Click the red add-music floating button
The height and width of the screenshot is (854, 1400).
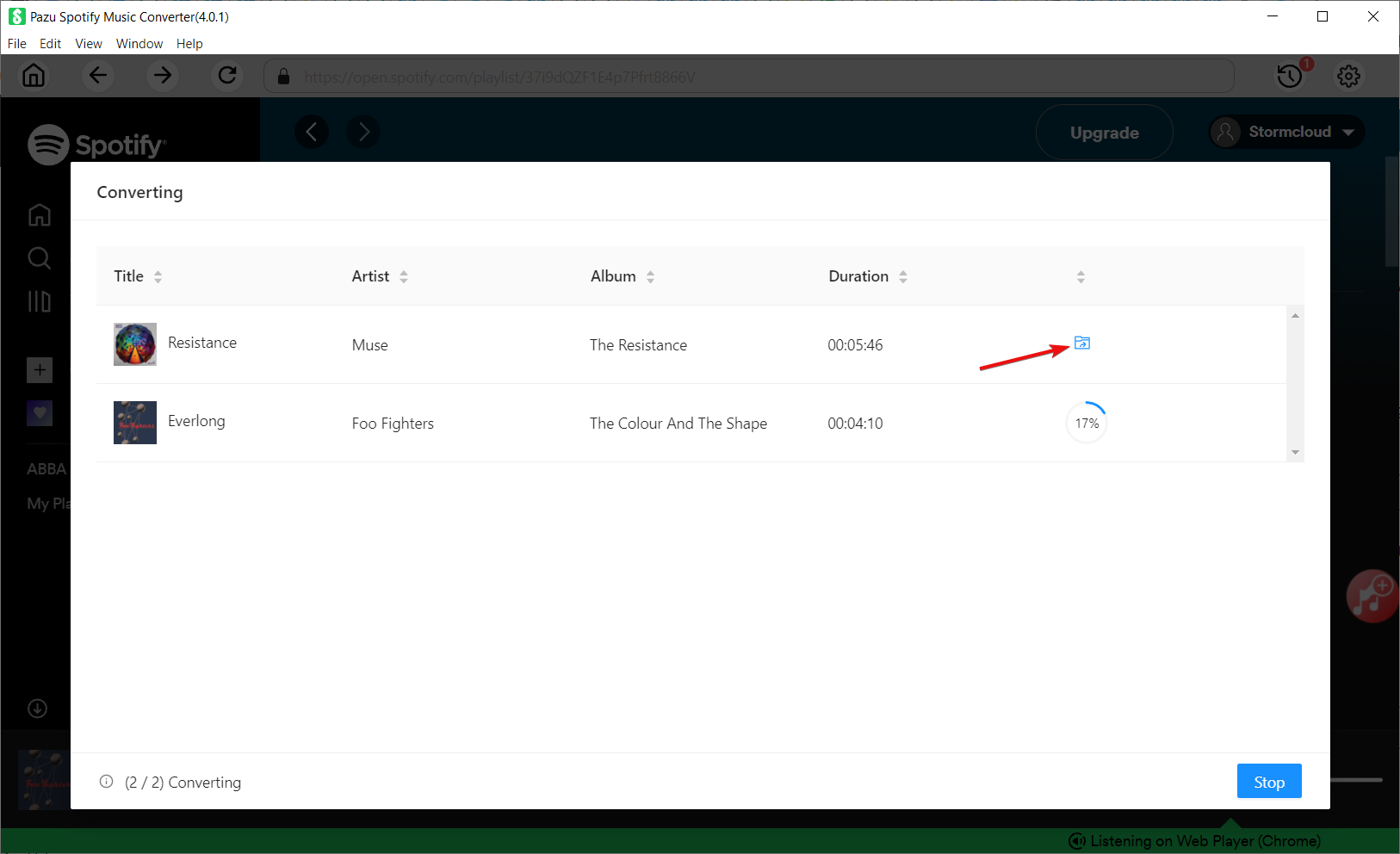point(1372,596)
